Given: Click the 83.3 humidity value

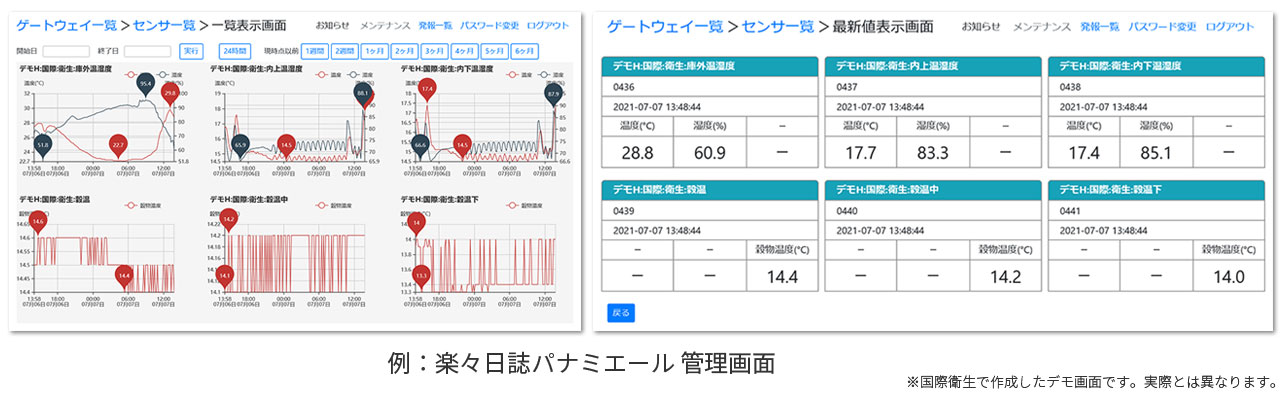Looking at the screenshot, I should (933, 152).
